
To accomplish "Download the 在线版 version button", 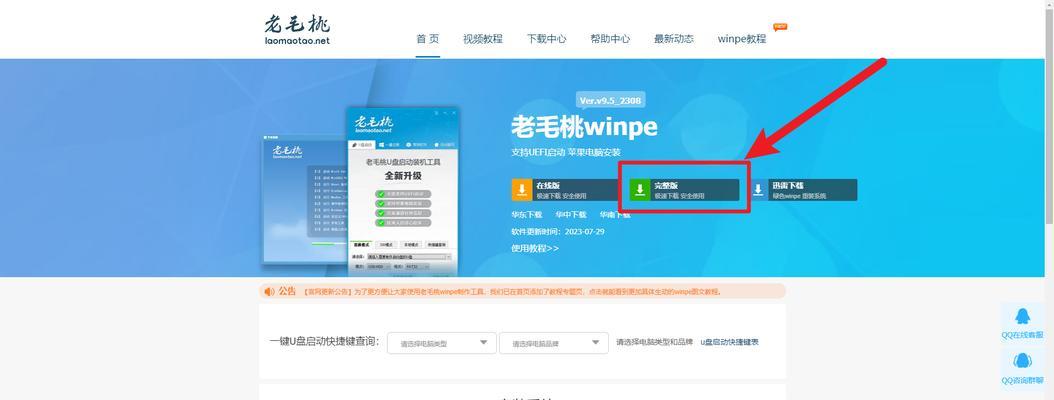I will click(x=566, y=190).
